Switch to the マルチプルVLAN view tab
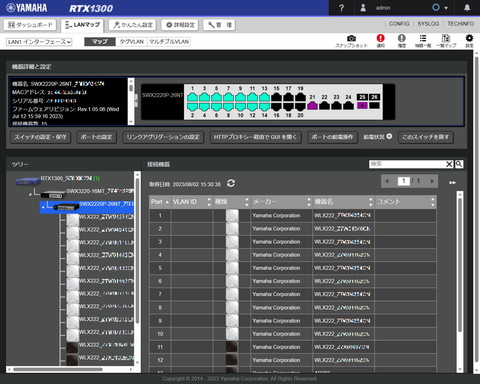Viewport: 480px width, 384px height. pos(169,42)
